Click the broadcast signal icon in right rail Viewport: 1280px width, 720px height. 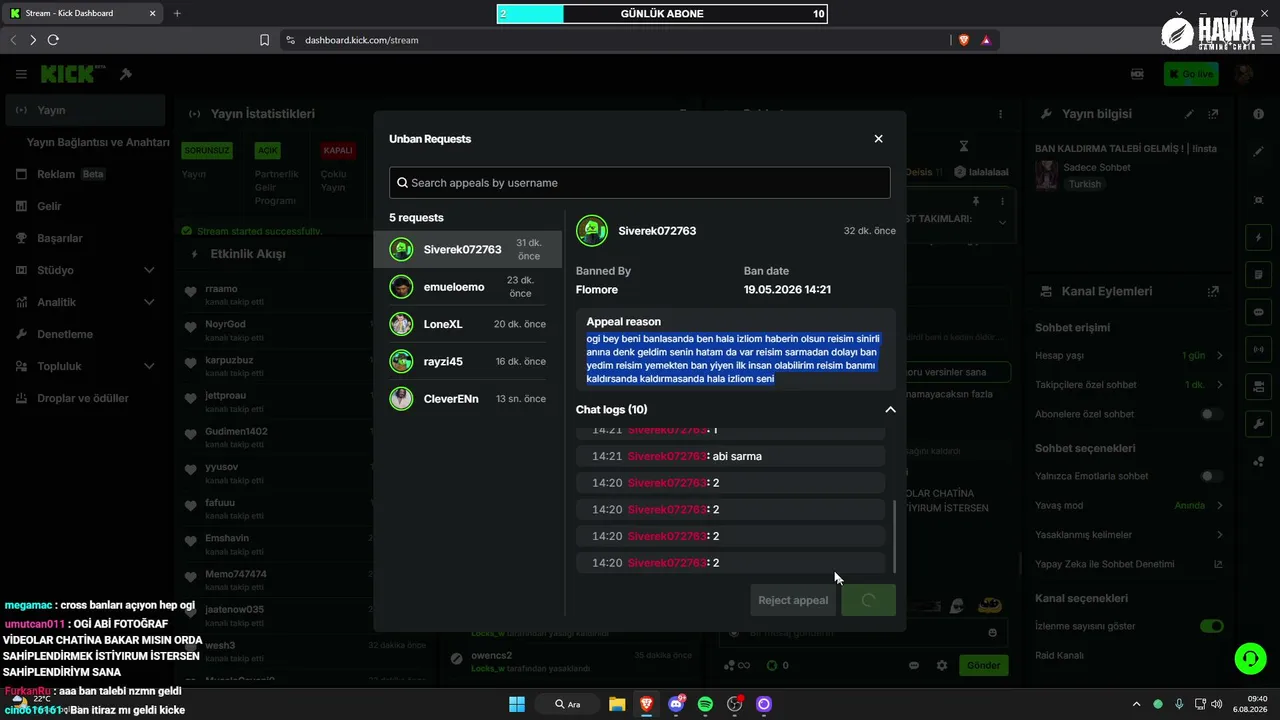coord(1259,350)
